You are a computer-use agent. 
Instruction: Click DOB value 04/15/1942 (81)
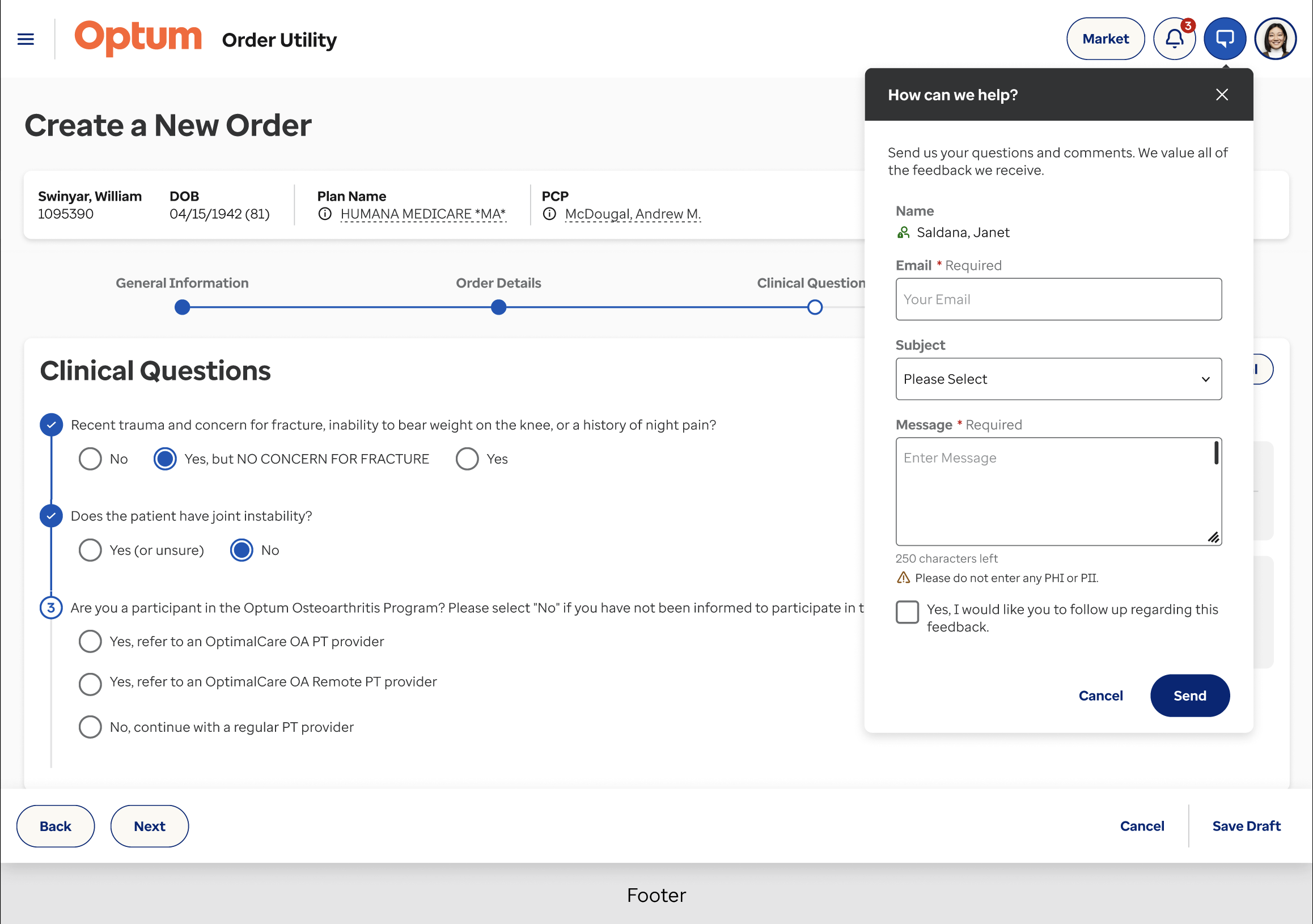pos(219,214)
